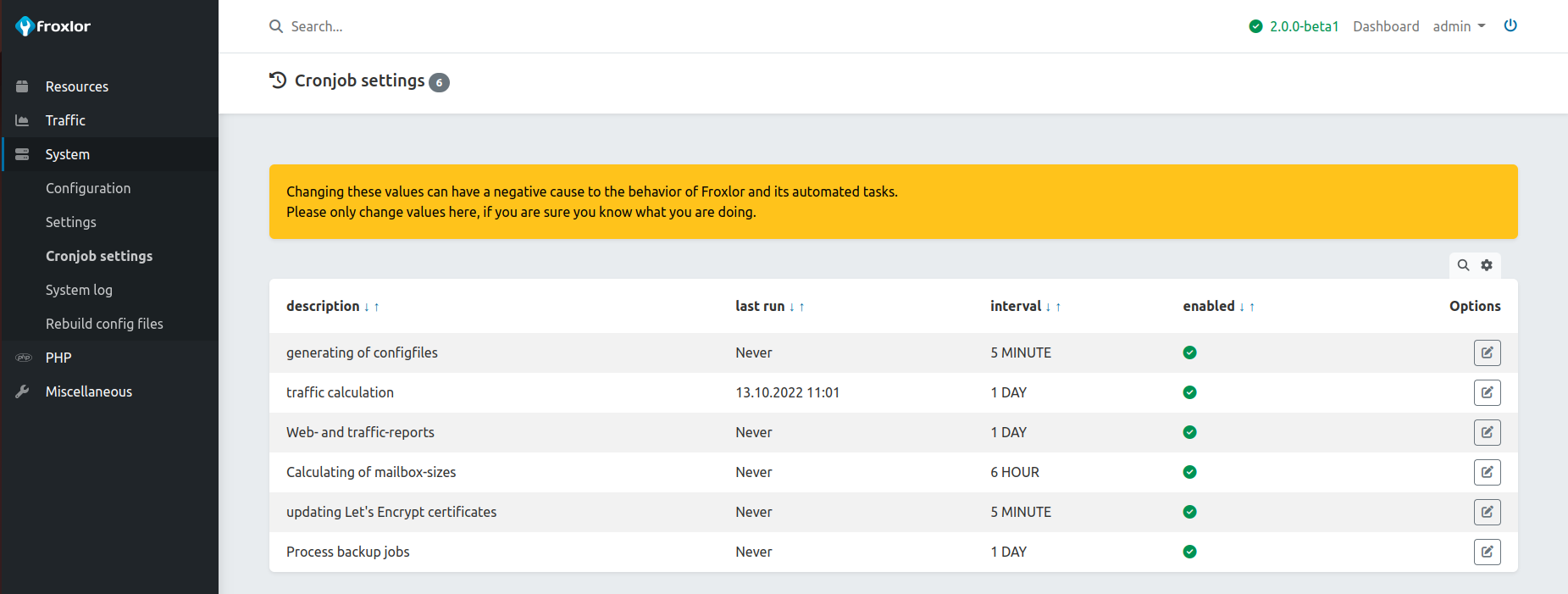This screenshot has height=594, width=1568.
Task: Click the table search magnifier icon
Action: [x=1463, y=265]
